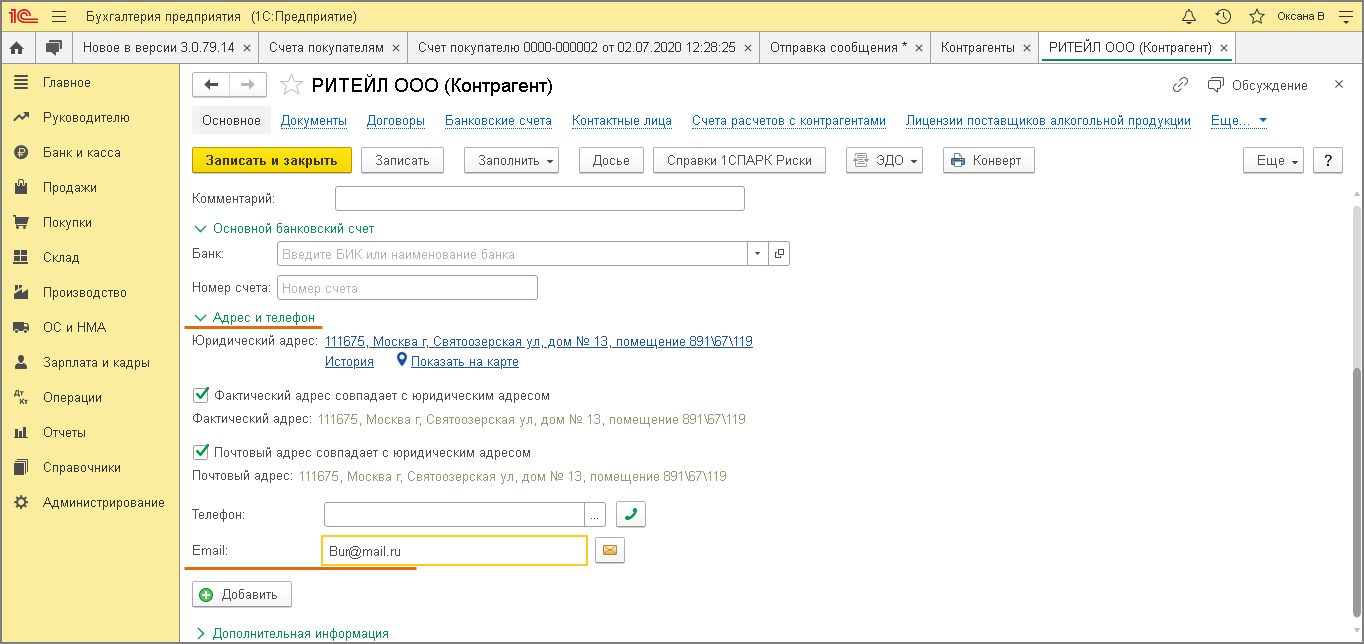
Task: Call the phone number via green handset
Action: tap(630, 514)
